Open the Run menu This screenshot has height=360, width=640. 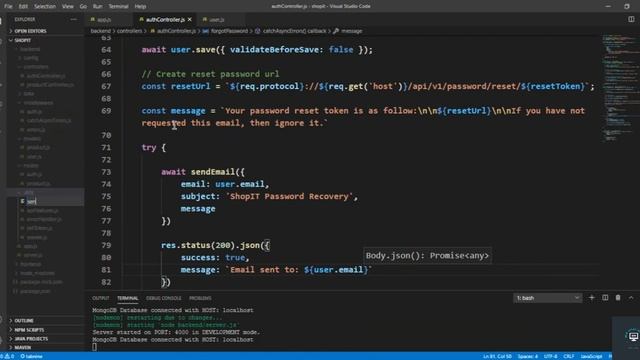pyautogui.click(x=98, y=7)
